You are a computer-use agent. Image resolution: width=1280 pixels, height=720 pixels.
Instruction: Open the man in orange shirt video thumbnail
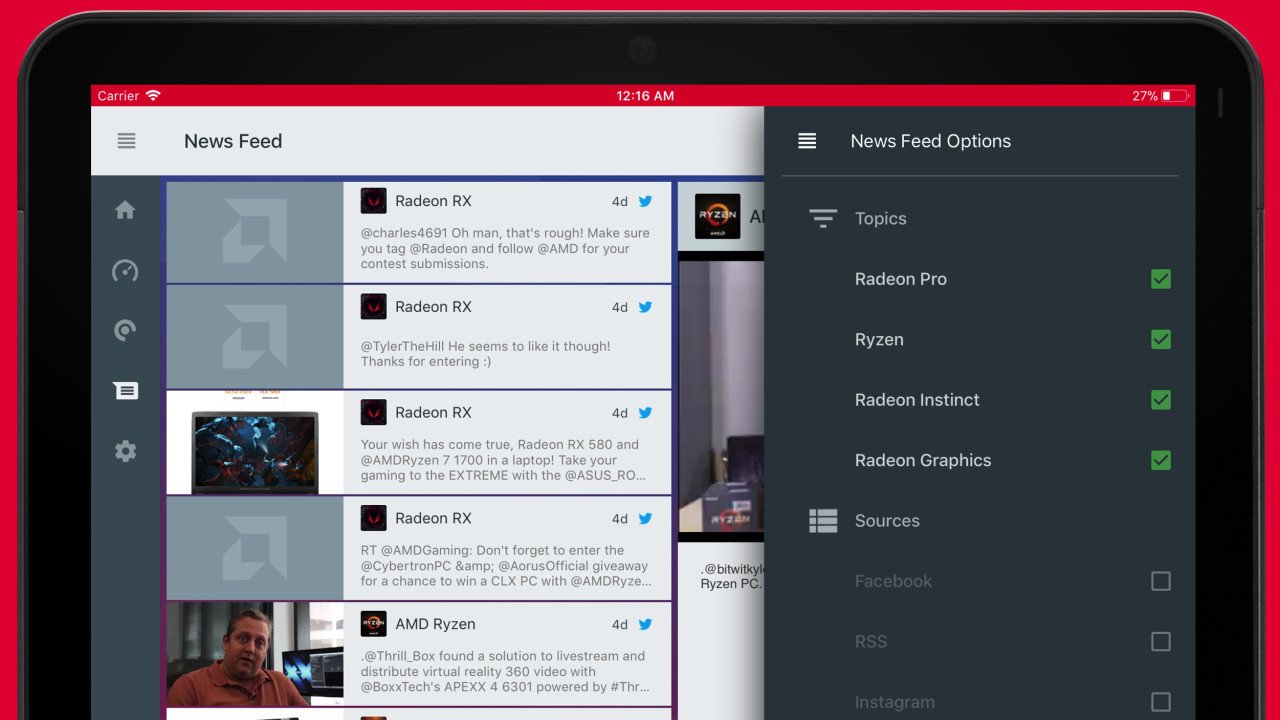[x=255, y=654]
